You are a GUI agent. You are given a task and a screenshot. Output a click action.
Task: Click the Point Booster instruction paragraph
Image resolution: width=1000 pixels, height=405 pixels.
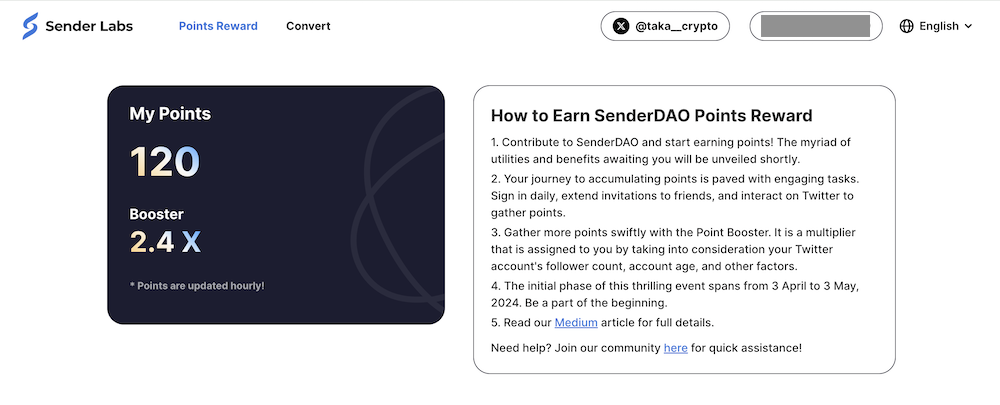[673, 250]
